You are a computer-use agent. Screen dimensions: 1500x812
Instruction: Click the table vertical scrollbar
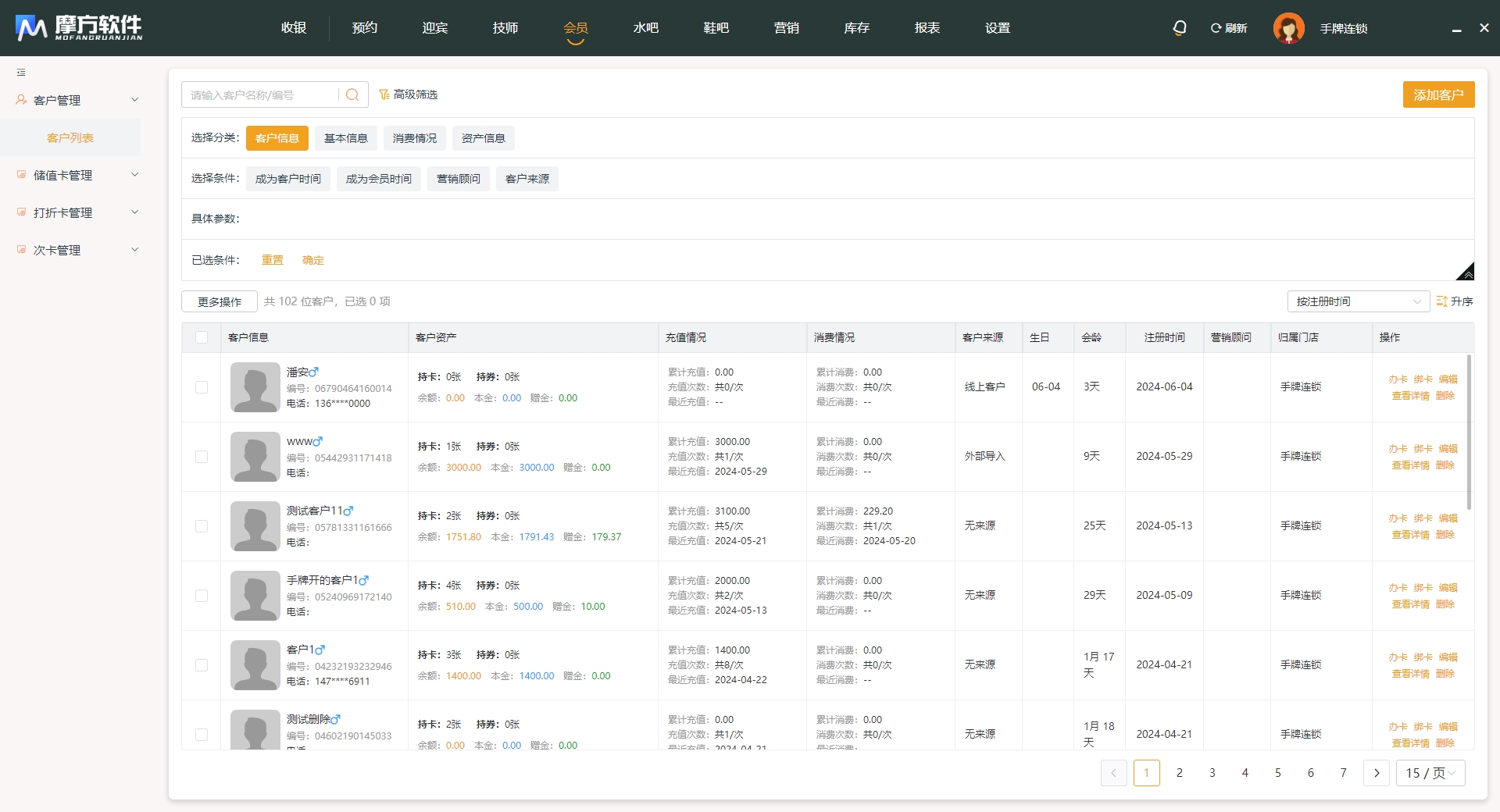pos(1469,433)
